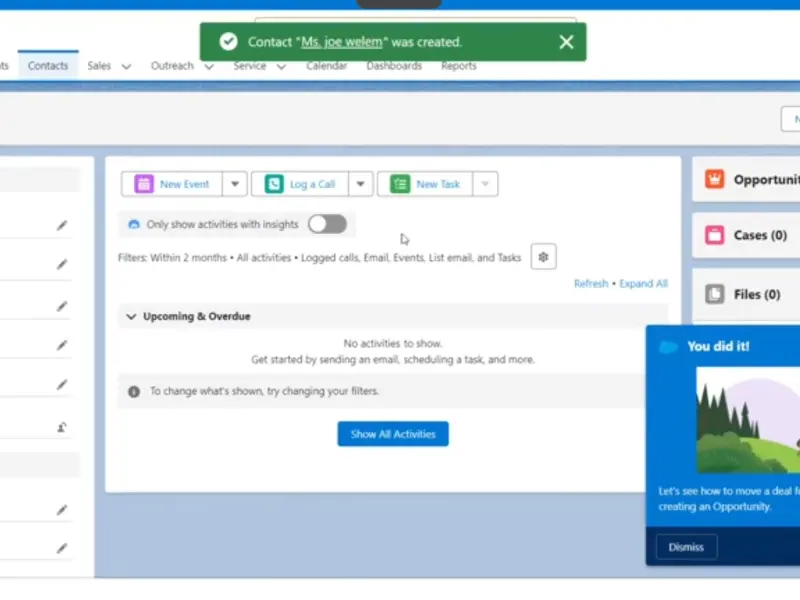This screenshot has width=800, height=600.
Task: Click the Cases briefcase icon
Action: [x=714, y=235]
